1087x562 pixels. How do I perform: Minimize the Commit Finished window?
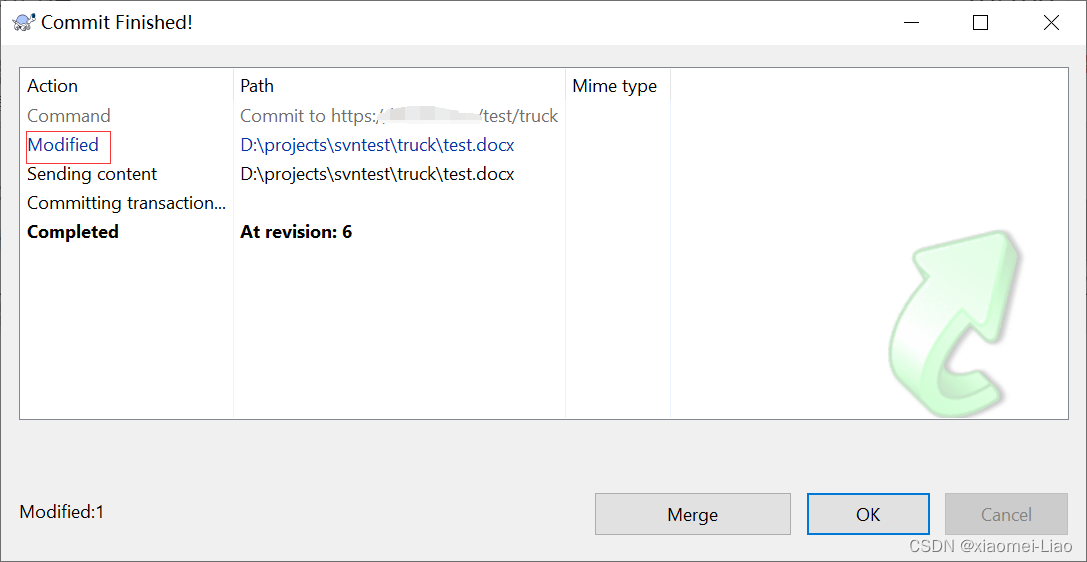(x=910, y=23)
